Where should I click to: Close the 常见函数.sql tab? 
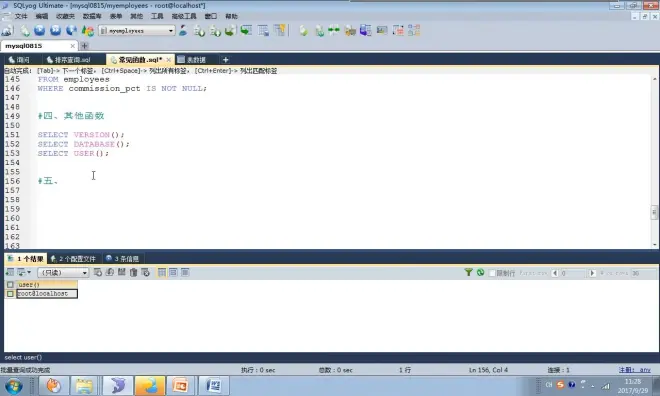(168, 60)
